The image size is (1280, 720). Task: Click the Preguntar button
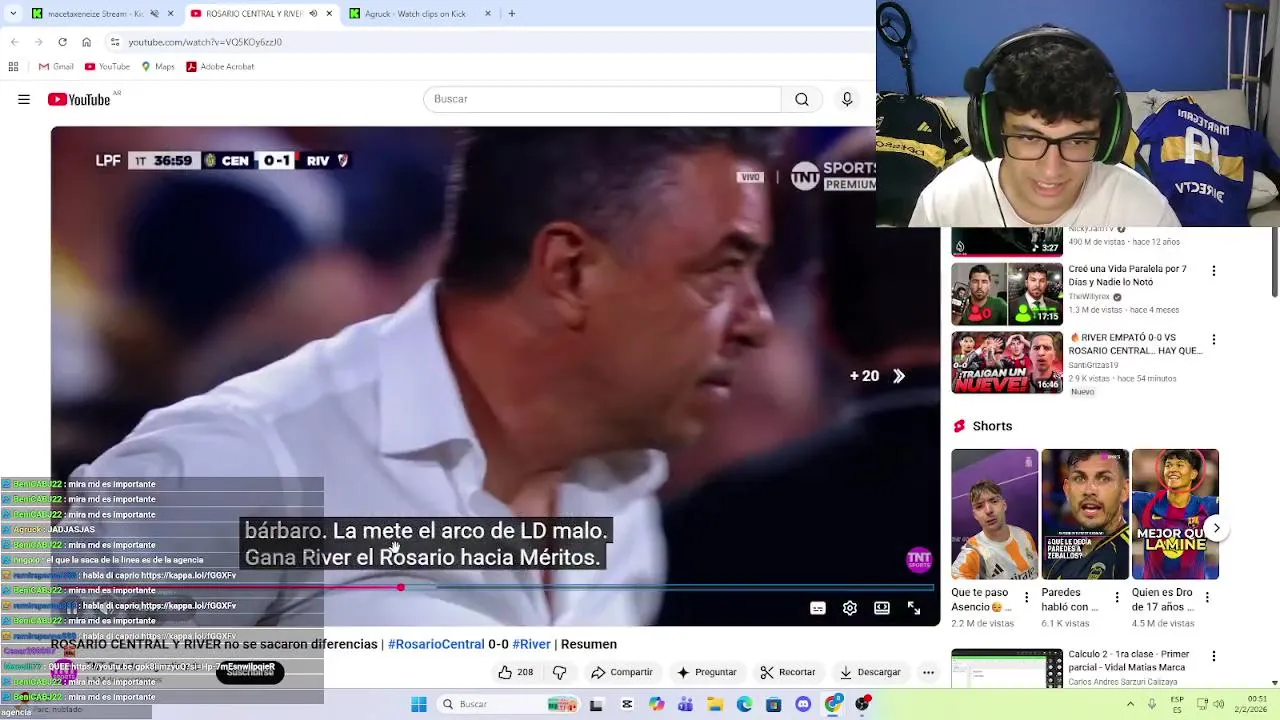click(x=706, y=672)
